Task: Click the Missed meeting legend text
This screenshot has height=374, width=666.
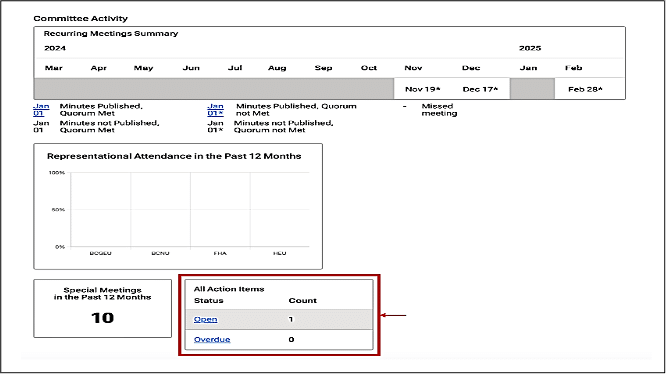Action: (x=439, y=110)
